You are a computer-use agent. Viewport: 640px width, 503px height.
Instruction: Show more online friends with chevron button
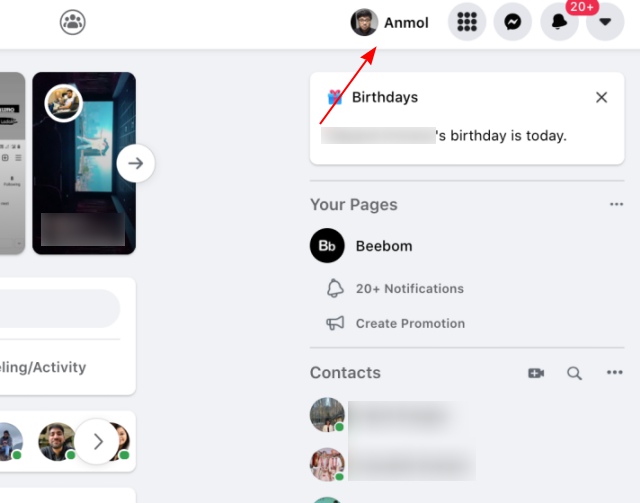97,441
